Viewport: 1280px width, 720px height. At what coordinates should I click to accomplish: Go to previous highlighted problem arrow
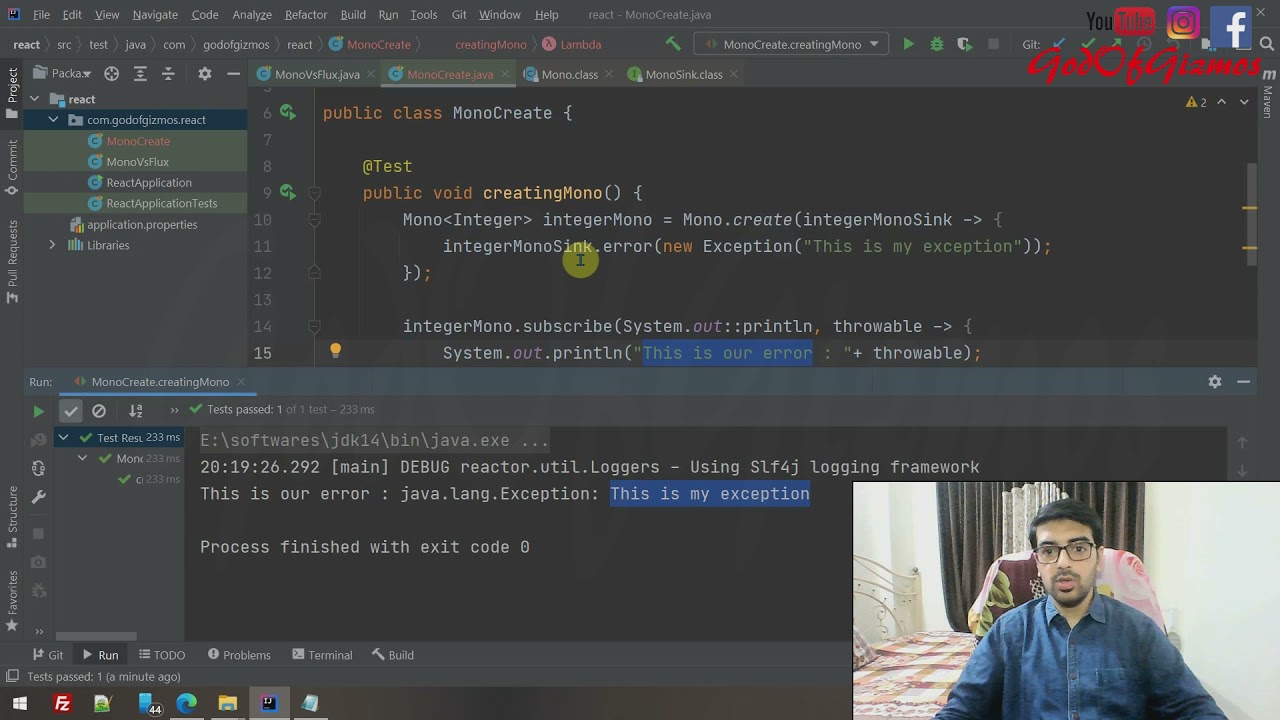coord(1222,102)
